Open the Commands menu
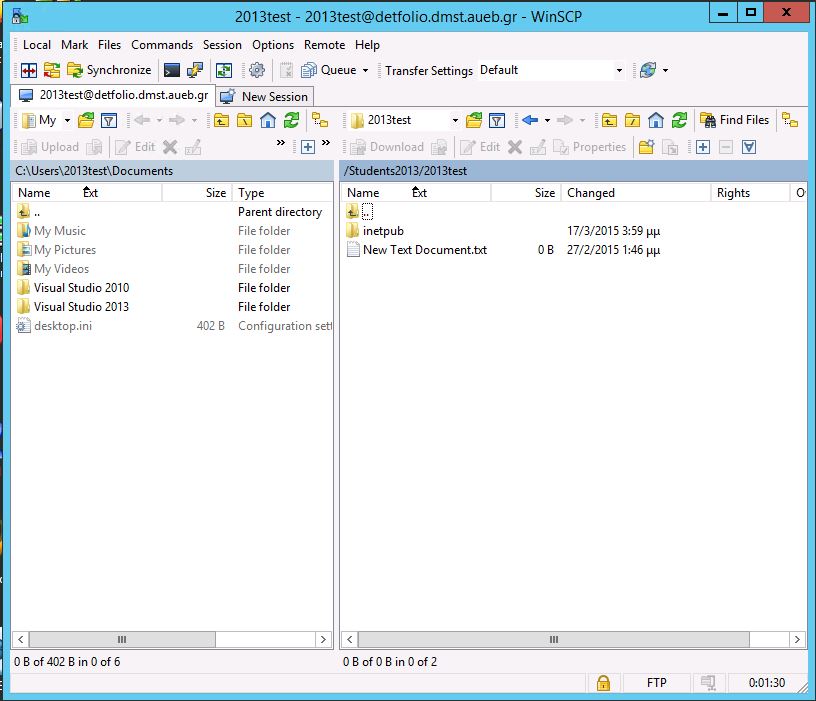This screenshot has width=816, height=701. (162, 45)
